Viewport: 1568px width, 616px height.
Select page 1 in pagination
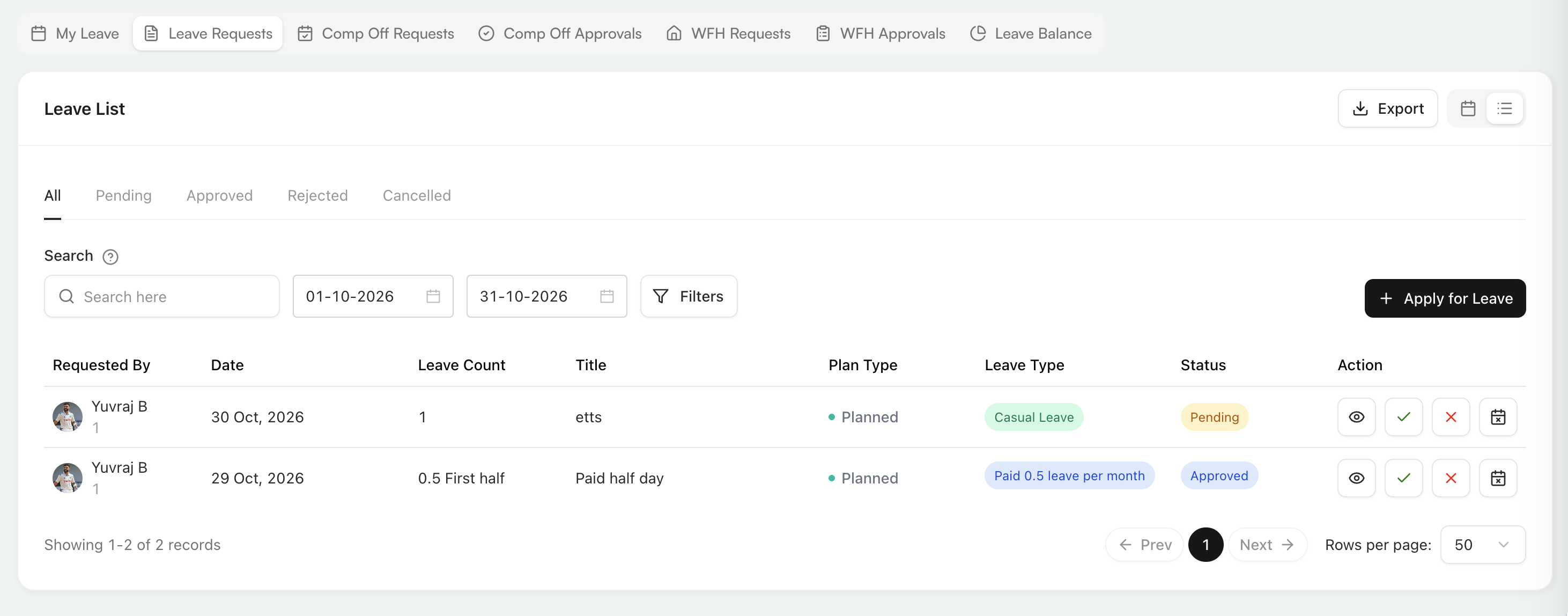(x=1205, y=544)
